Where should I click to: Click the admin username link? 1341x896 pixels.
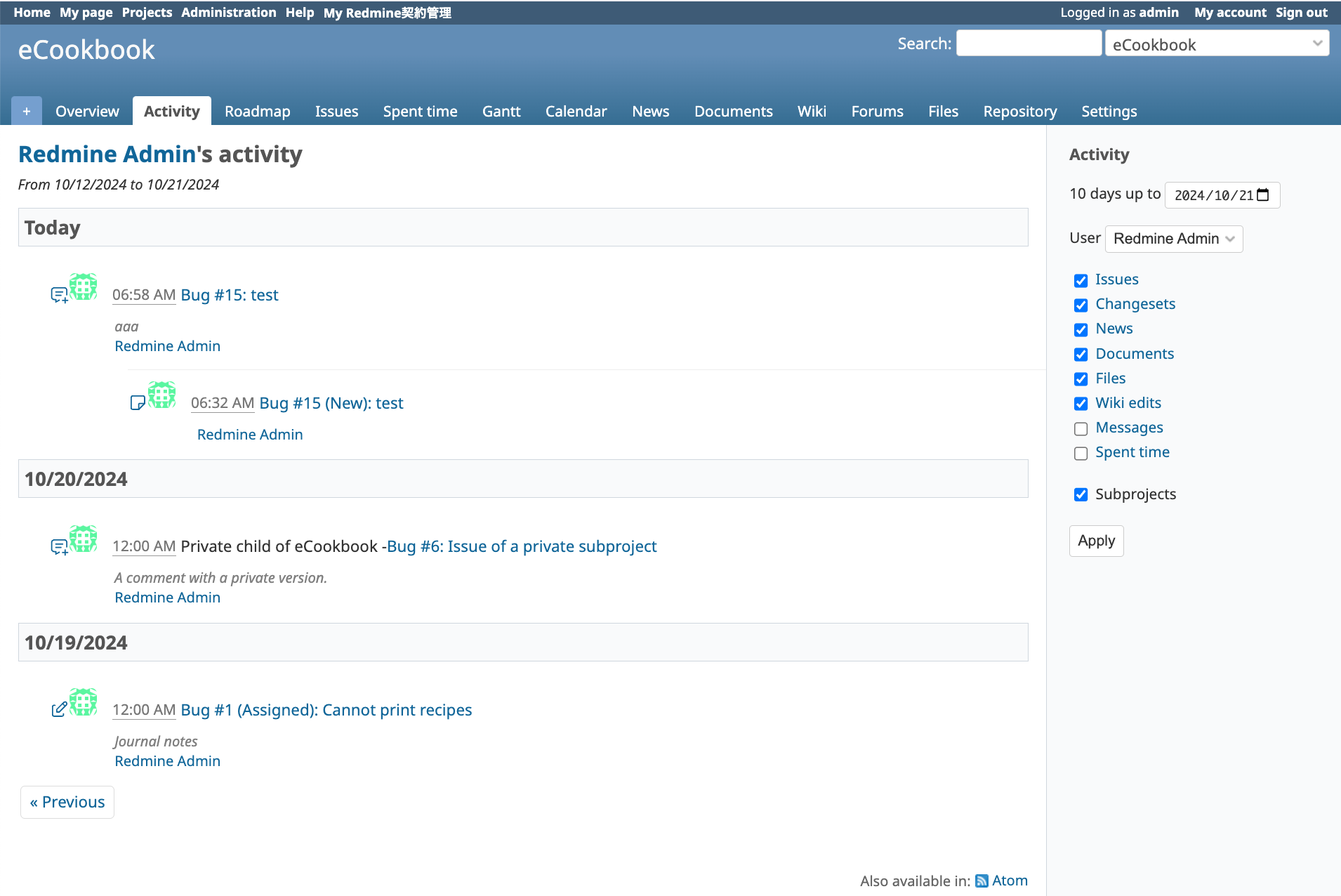tap(1158, 12)
